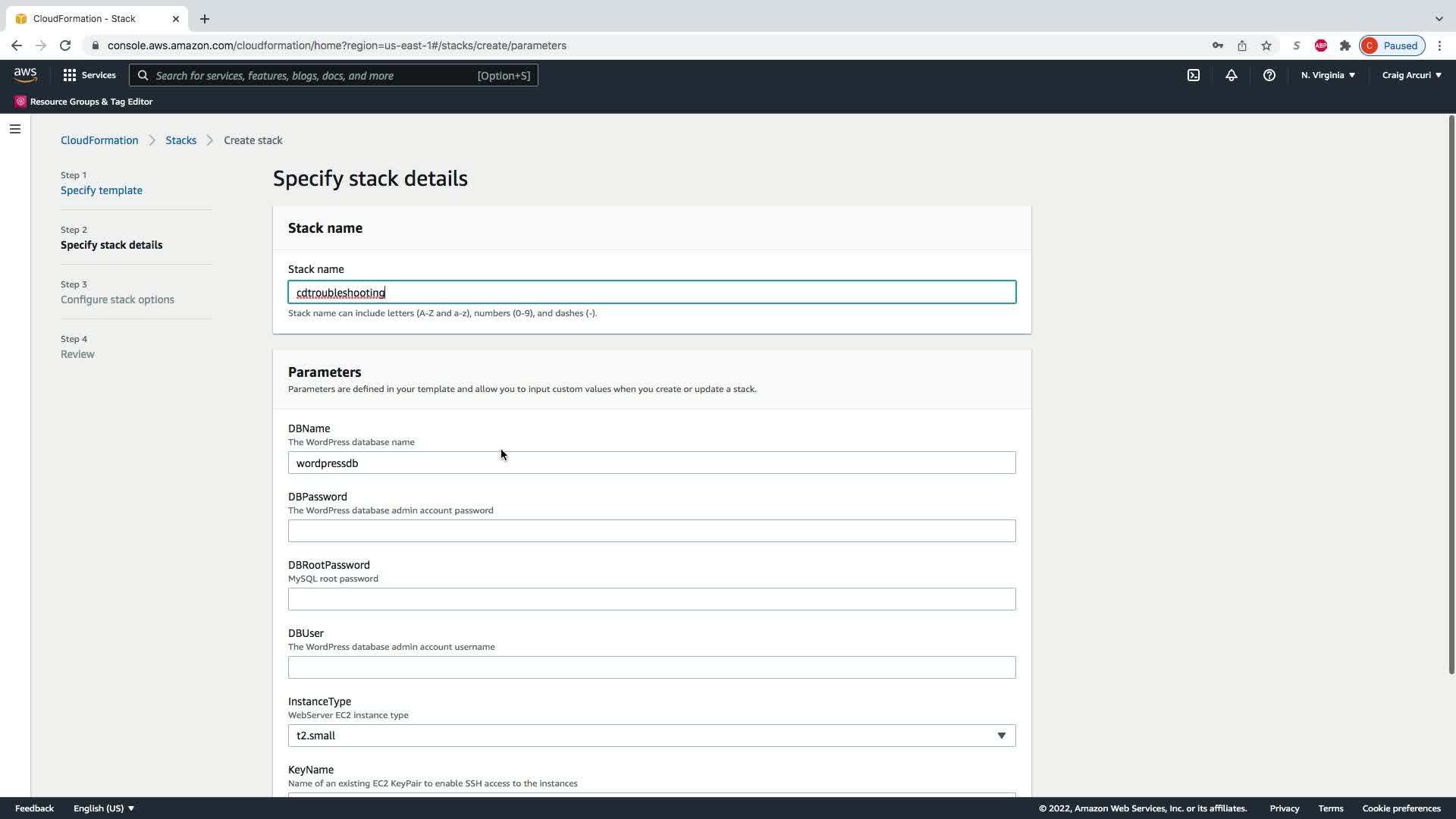Expand the N. Virginia region dropdown
Viewport: 1456px width, 819px height.
[x=1328, y=75]
